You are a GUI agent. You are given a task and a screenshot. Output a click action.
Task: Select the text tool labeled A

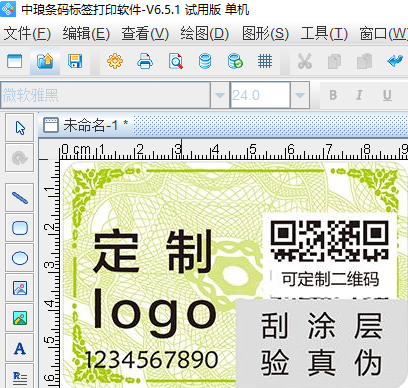20,348
